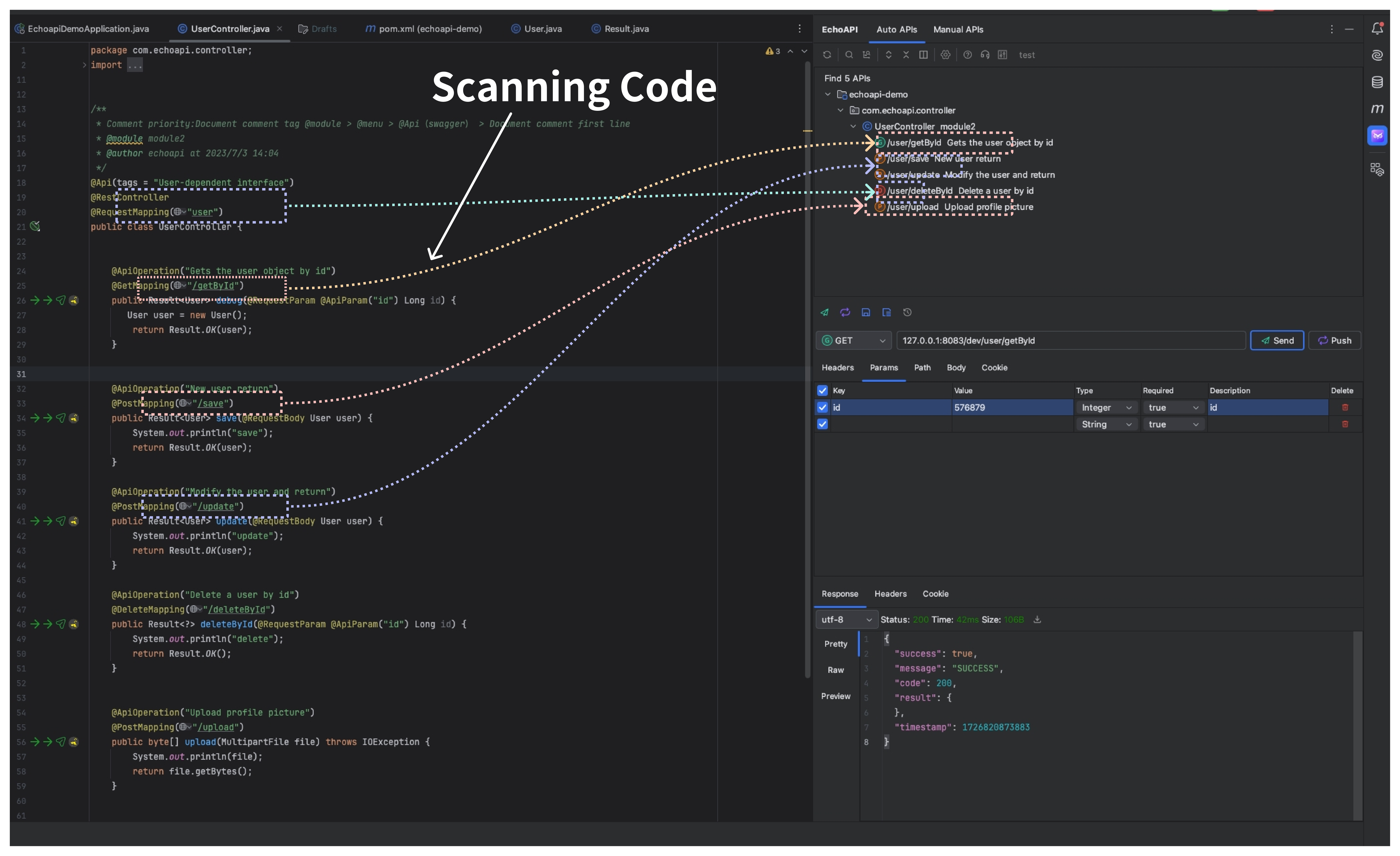
Task: Click the spiral AI assistant icon in sidebar
Action: point(1377,55)
